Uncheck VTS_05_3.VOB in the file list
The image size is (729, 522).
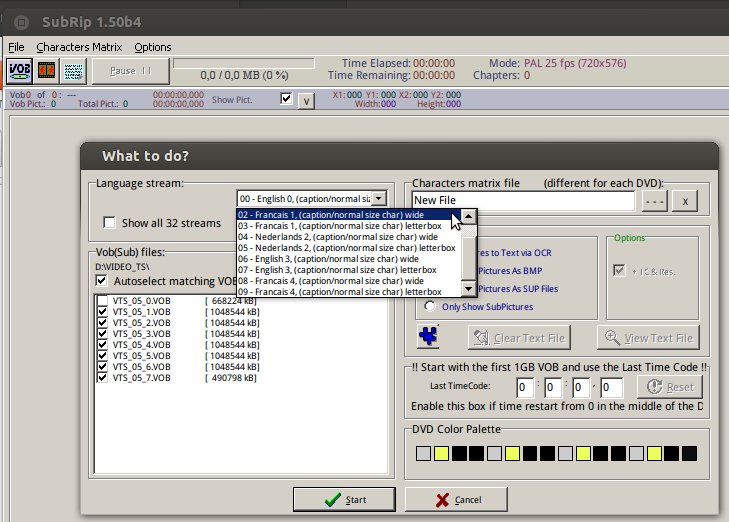coord(101,334)
